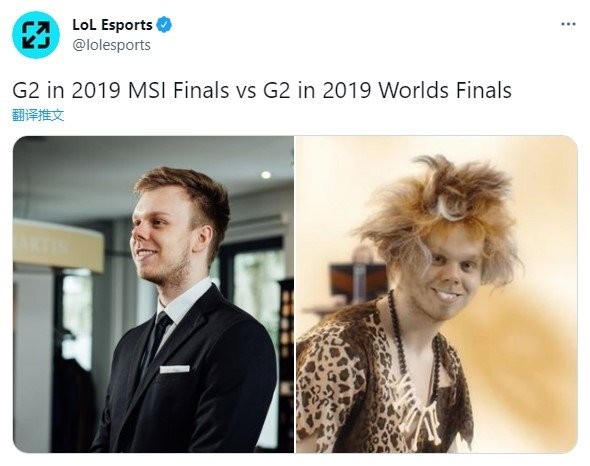Click the ceiling light in left photo
The image size is (590, 466).
(266, 175)
